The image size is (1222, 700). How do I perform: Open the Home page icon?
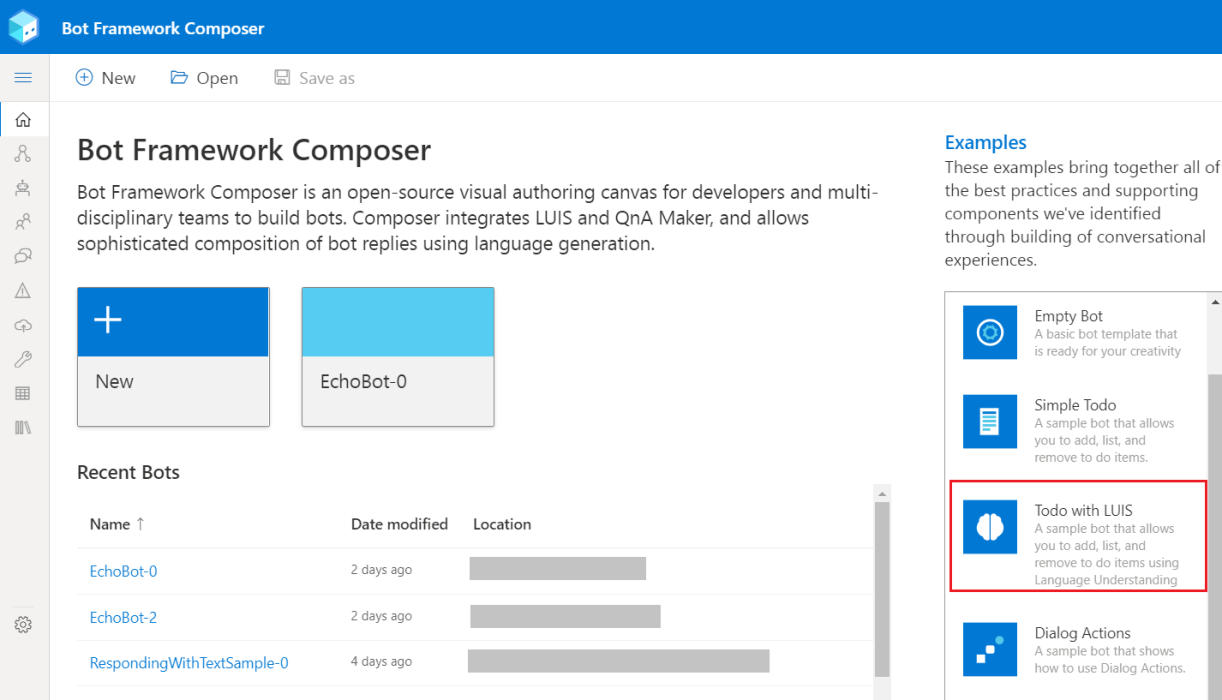(23, 120)
